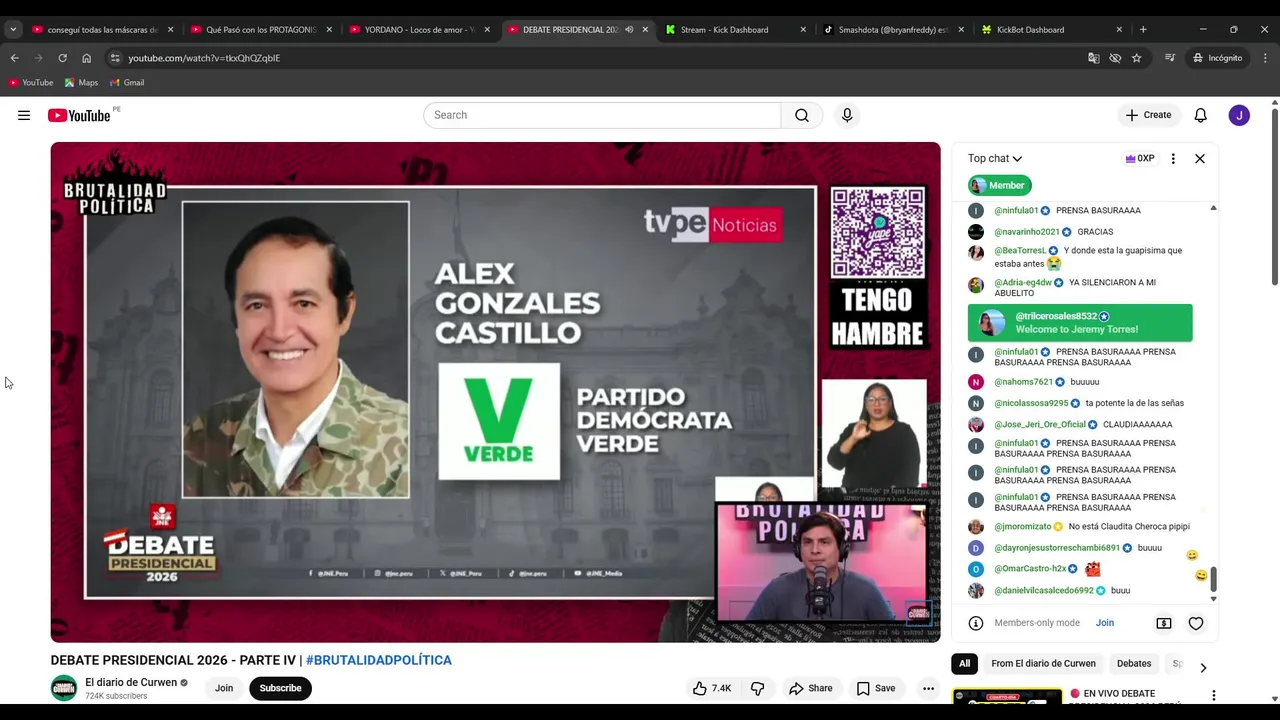Screen dimensions: 1280x720
Task: Close the YORDANO tab
Action: 487,30
